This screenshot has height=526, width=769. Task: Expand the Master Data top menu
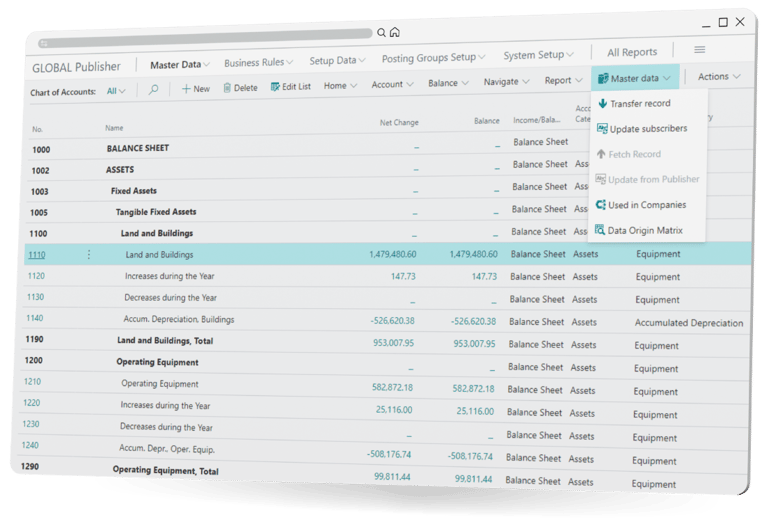(x=180, y=65)
